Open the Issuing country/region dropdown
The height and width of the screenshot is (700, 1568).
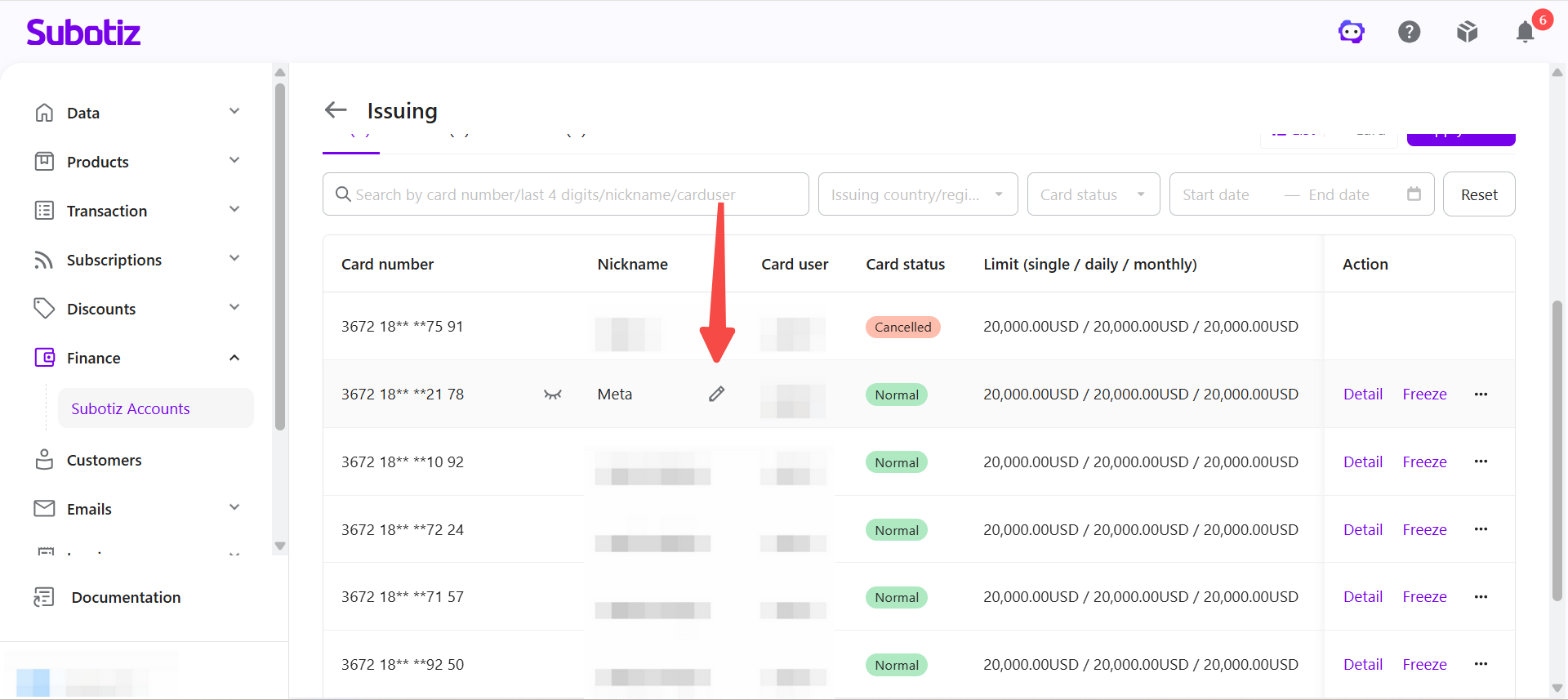pos(918,194)
